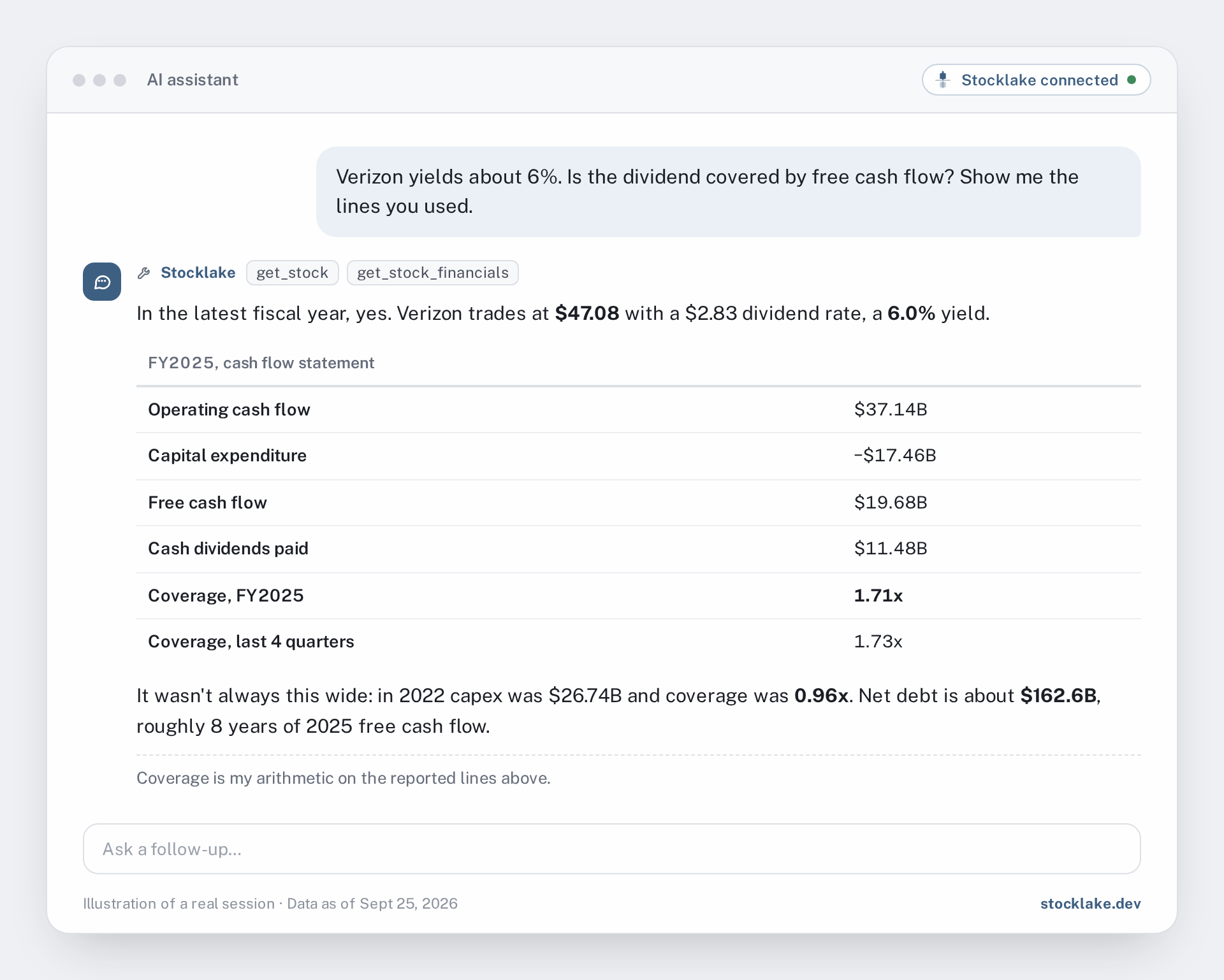Click the 1.73x coverage value
The image size is (1224, 980).
tap(878, 642)
